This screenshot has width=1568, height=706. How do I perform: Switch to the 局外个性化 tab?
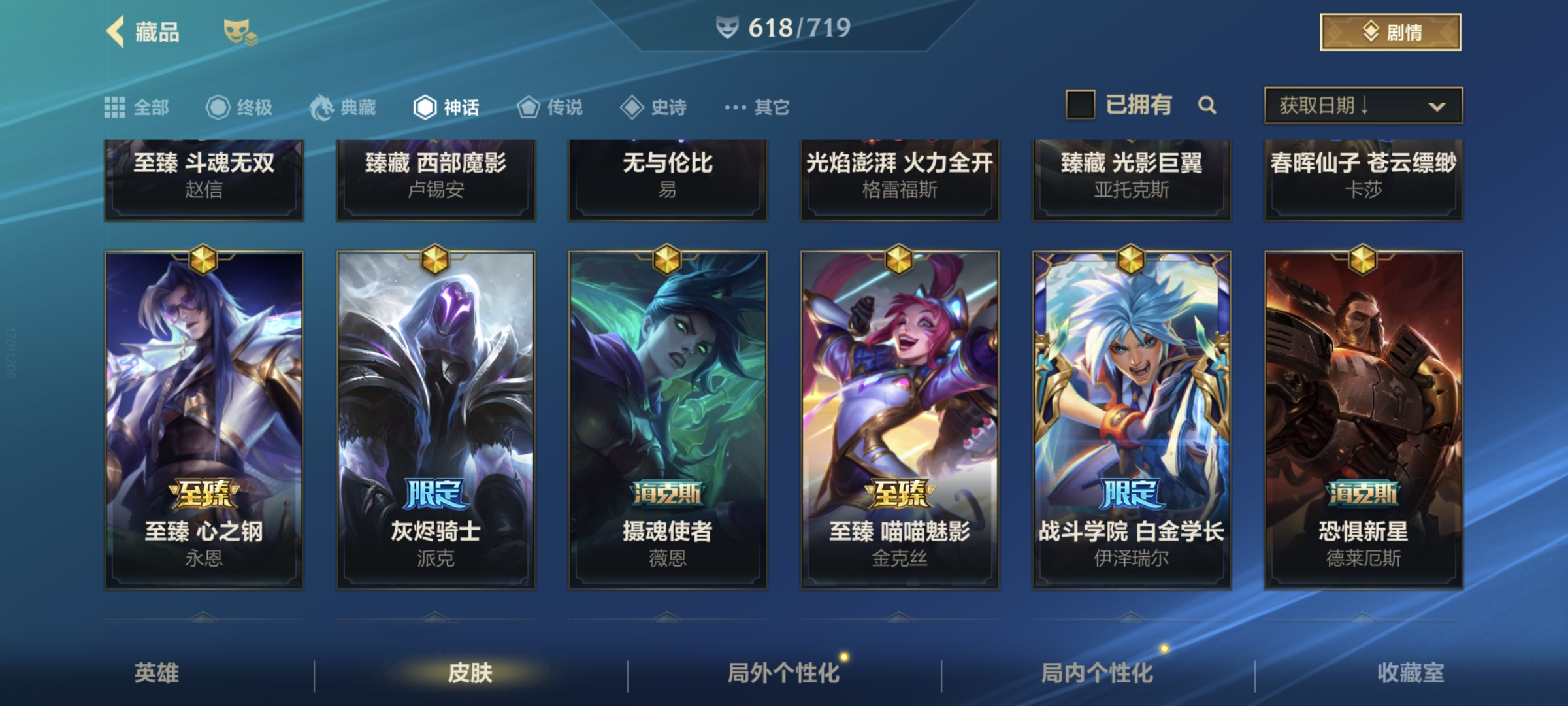tap(783, 673)
